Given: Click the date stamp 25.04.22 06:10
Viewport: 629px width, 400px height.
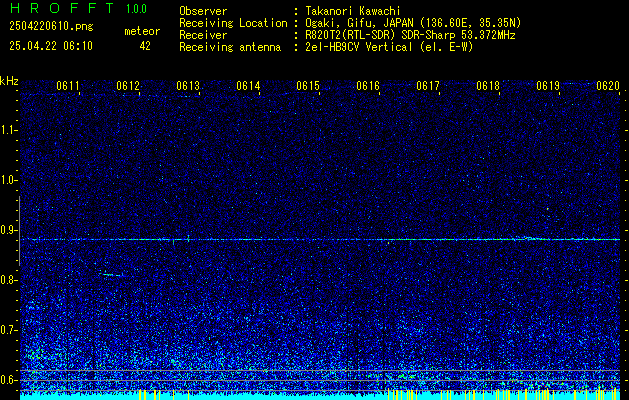Looking at the screenshot, I should (x=51, y=46).
